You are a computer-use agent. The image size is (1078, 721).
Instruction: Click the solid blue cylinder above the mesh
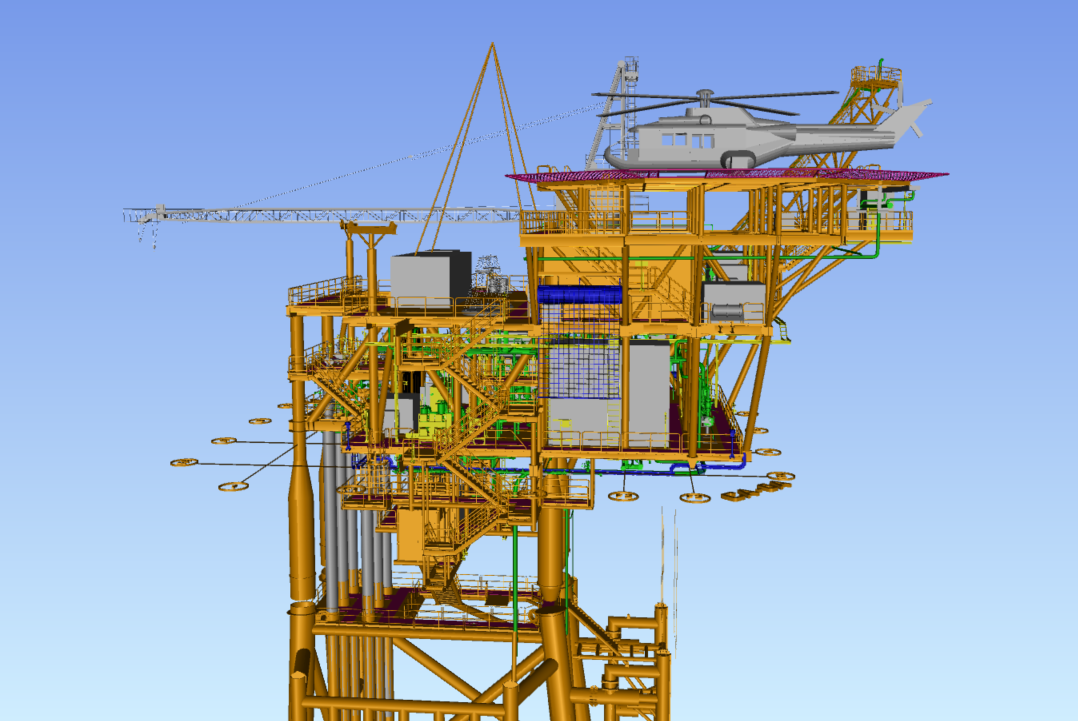coord(580,295)
